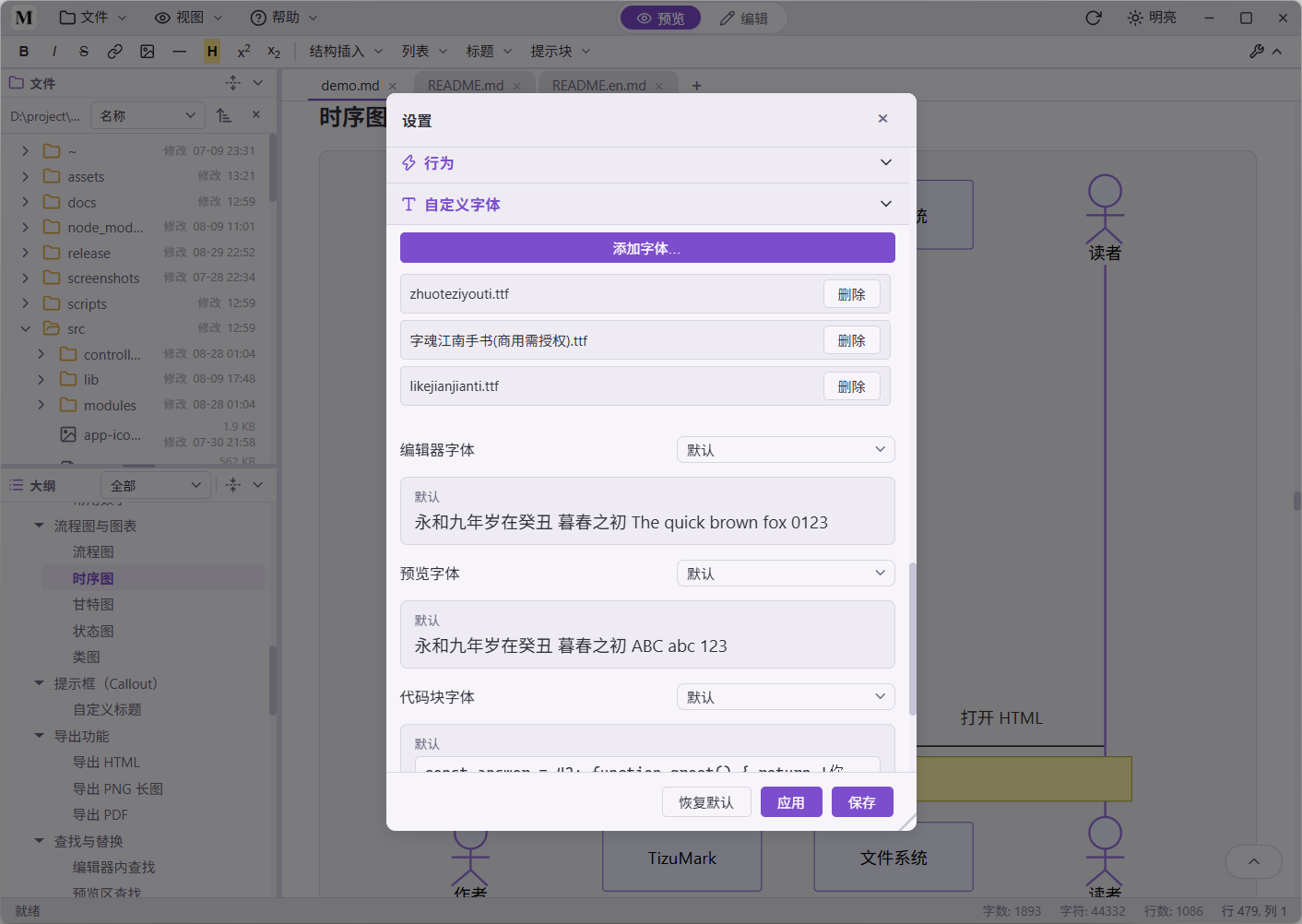Collapse the custom fonts section
This screenshot has width=1302, height=924.
(x=647, y=205)
